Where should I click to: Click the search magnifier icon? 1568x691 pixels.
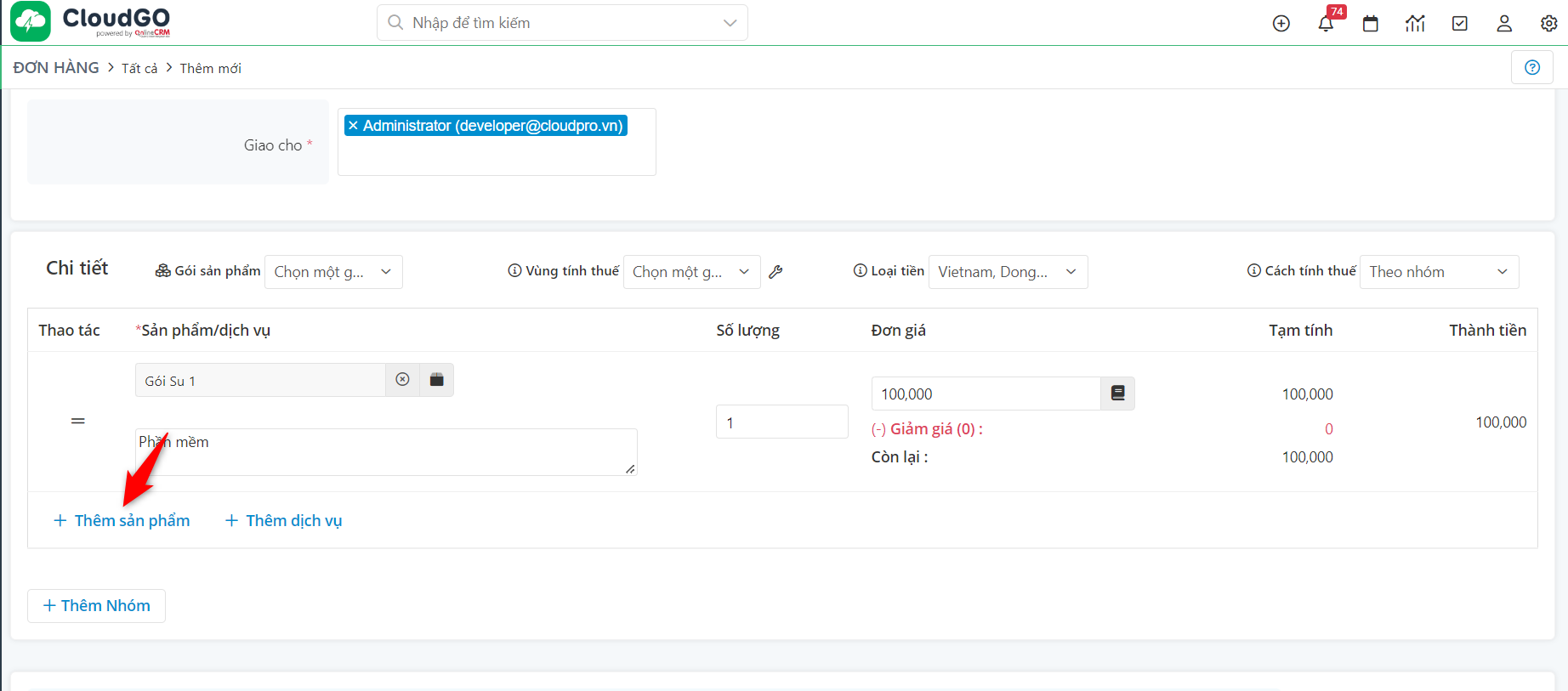(395, 23)
